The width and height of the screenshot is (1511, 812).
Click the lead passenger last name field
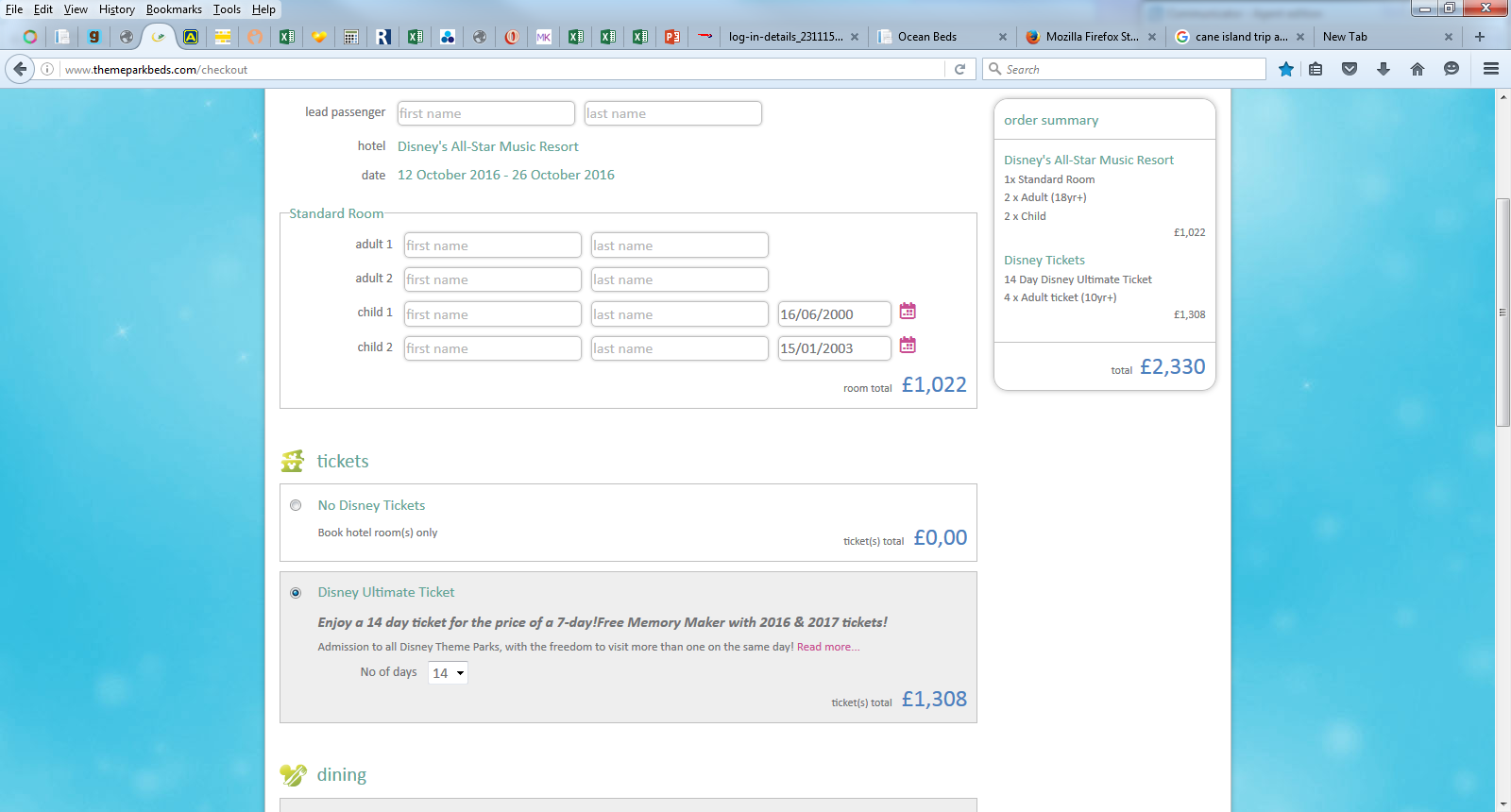(672, 113)
